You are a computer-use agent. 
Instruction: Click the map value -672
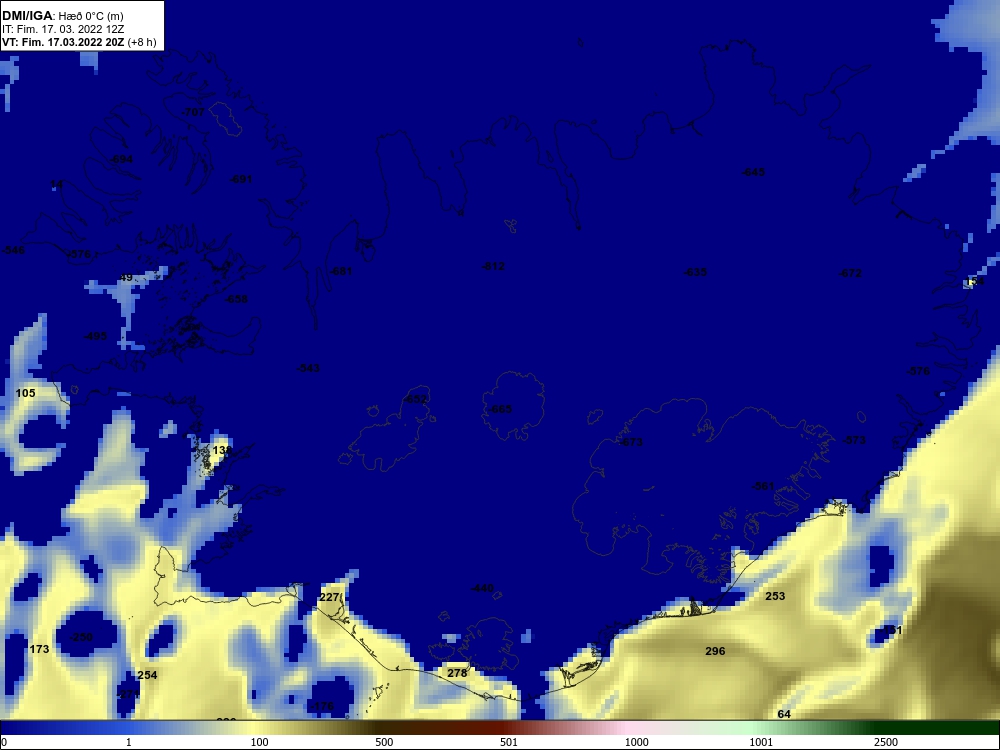point(850,274)
